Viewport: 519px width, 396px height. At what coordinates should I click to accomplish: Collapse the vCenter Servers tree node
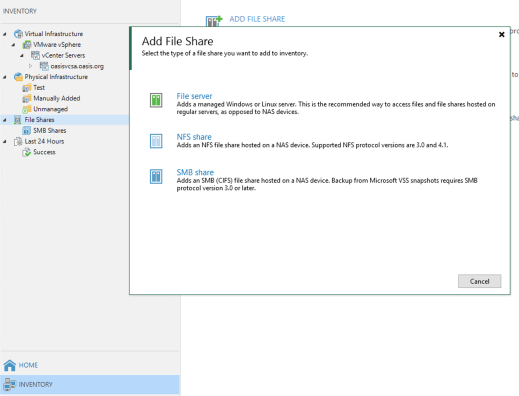pos(22,55)
